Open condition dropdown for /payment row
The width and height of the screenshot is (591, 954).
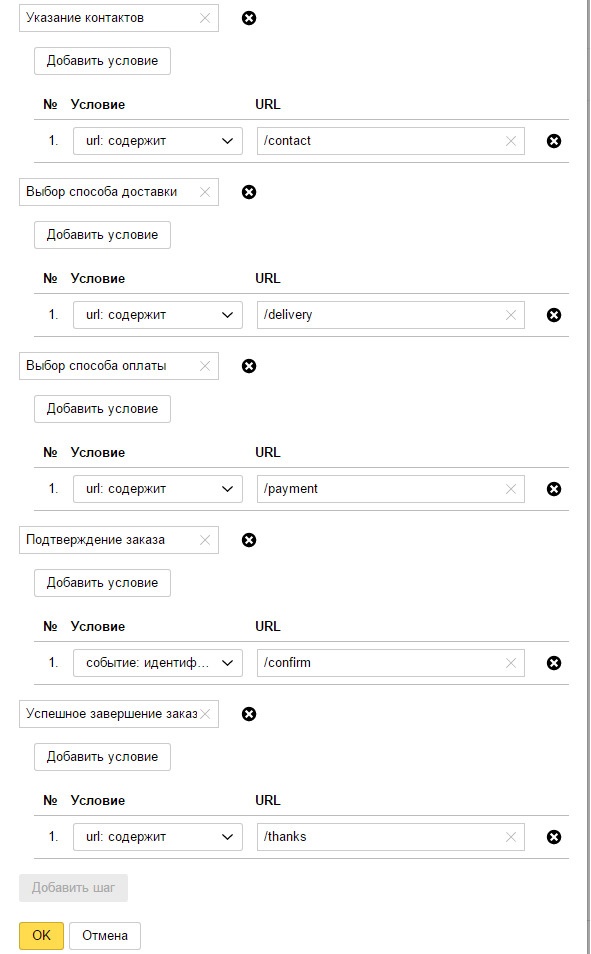[158, 489]
